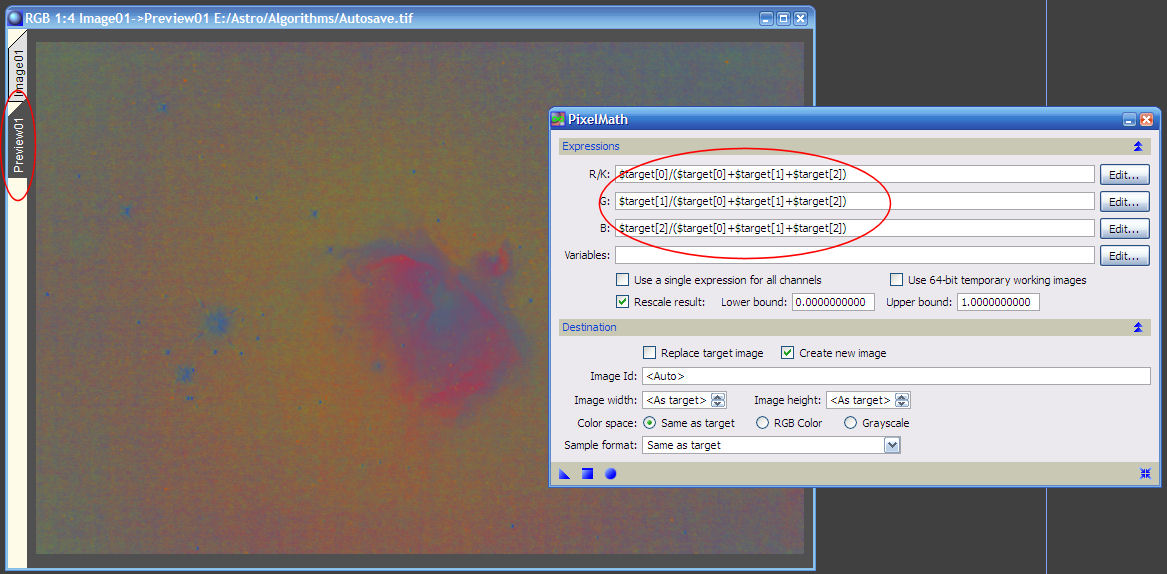Select the Grayscale radio button
Viewport: 1167px width, 574px height.
pos(850,423)
